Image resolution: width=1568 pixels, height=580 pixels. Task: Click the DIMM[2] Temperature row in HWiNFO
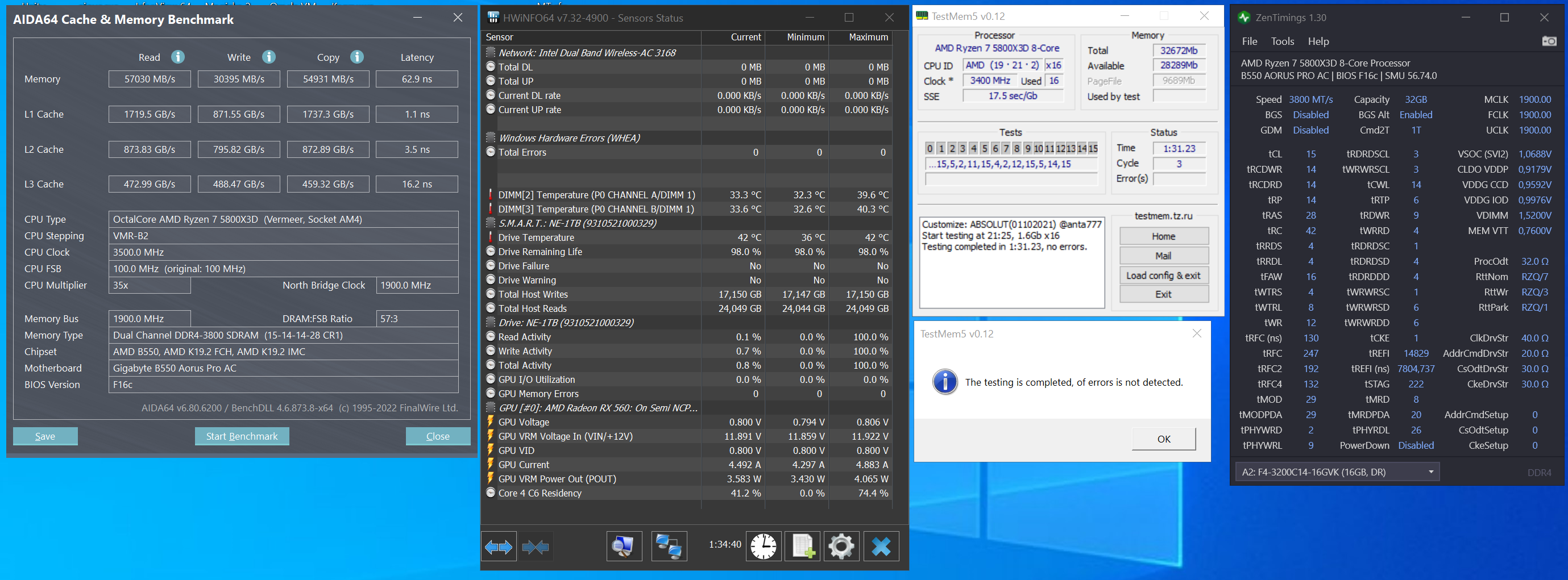[x=687, y=194]
